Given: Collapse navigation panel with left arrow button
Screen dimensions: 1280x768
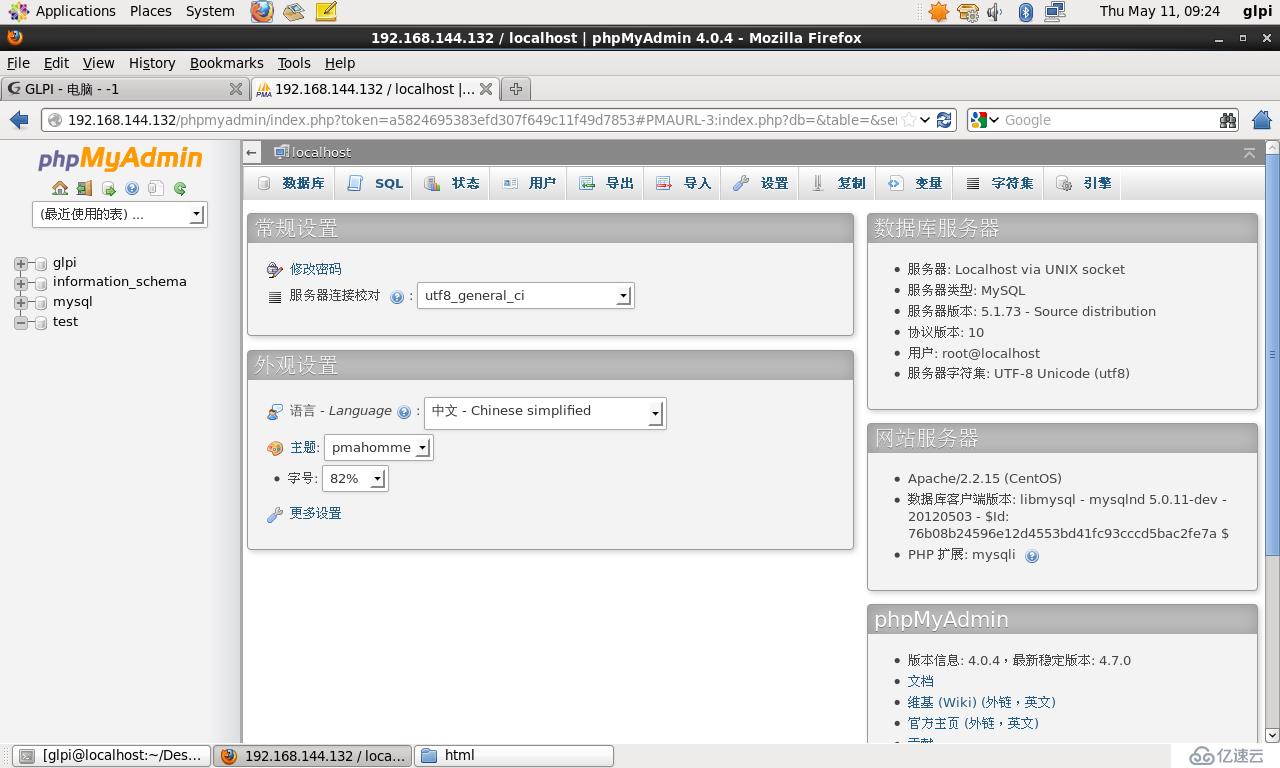Looking at the screenshot, I should 252,152.
